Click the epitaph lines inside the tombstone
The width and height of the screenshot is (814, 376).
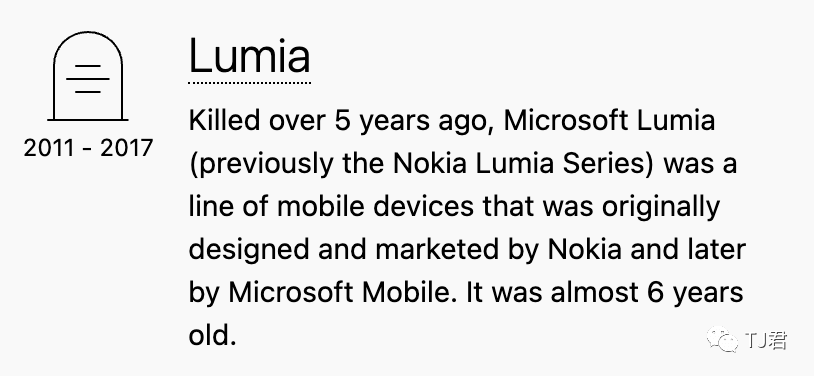coord(88,79)
